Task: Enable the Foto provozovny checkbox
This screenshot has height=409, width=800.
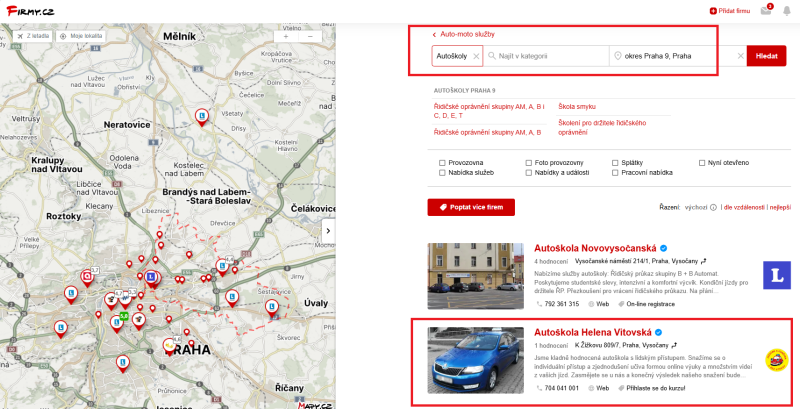Action: pos(529,163)
